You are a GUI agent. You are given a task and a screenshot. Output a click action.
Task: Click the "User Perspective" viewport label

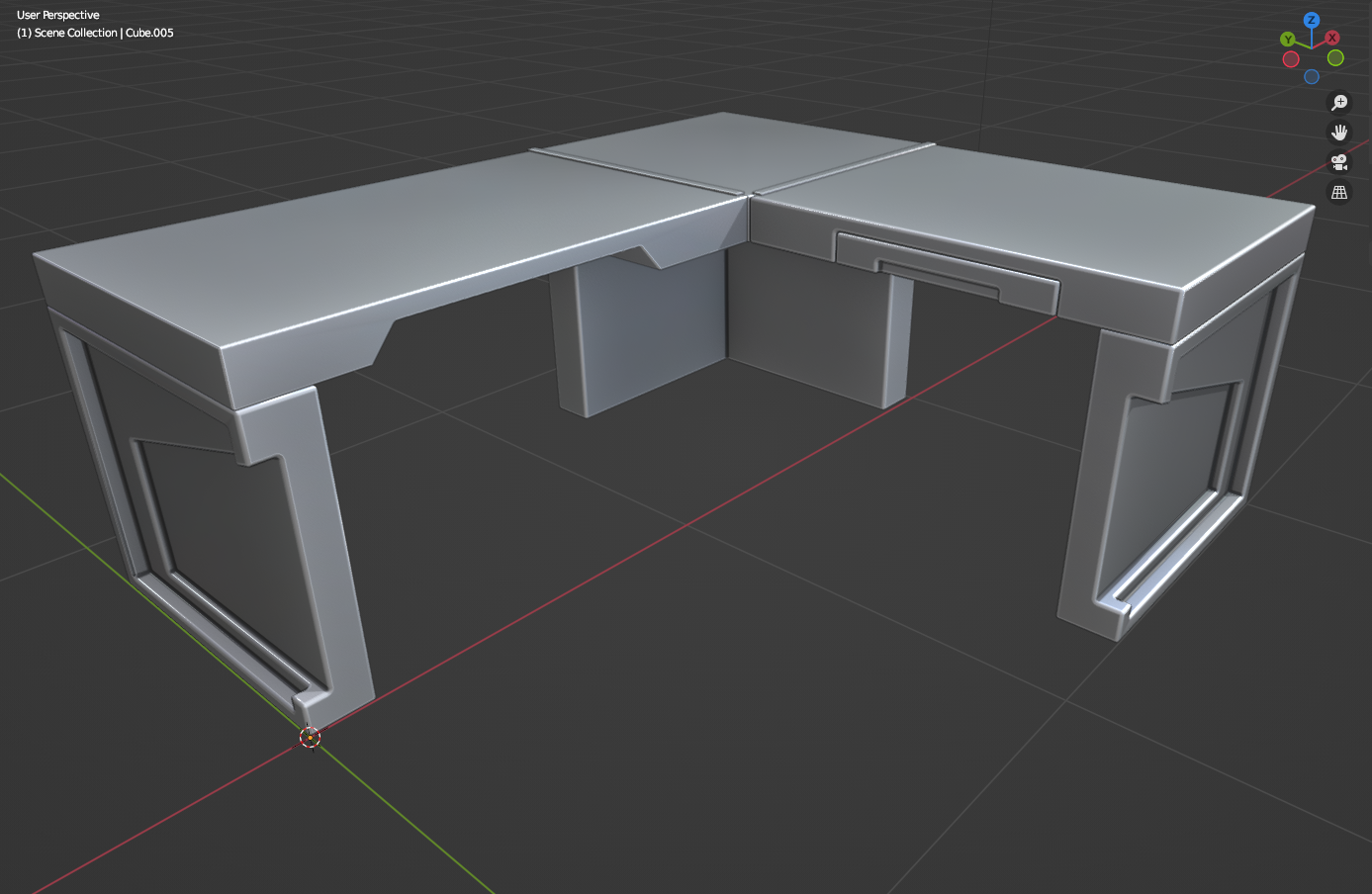point(58,15)
